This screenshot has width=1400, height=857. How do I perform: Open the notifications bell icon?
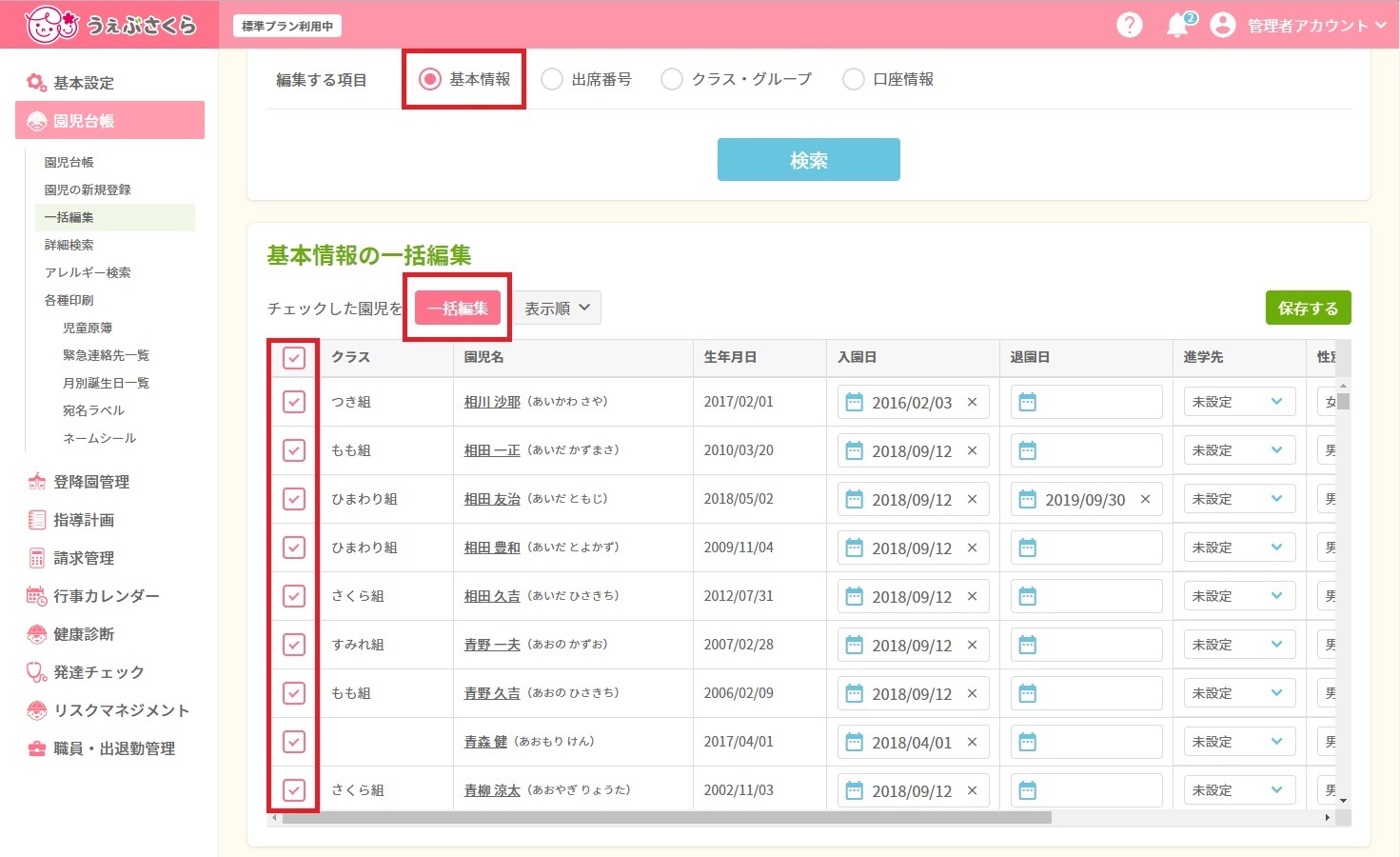tap(1179, 25)
